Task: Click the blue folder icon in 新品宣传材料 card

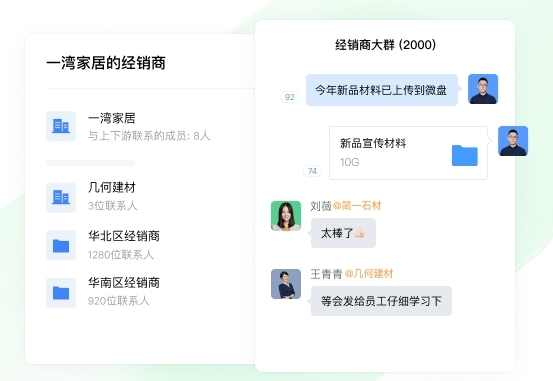Action: tap(465, 155)
